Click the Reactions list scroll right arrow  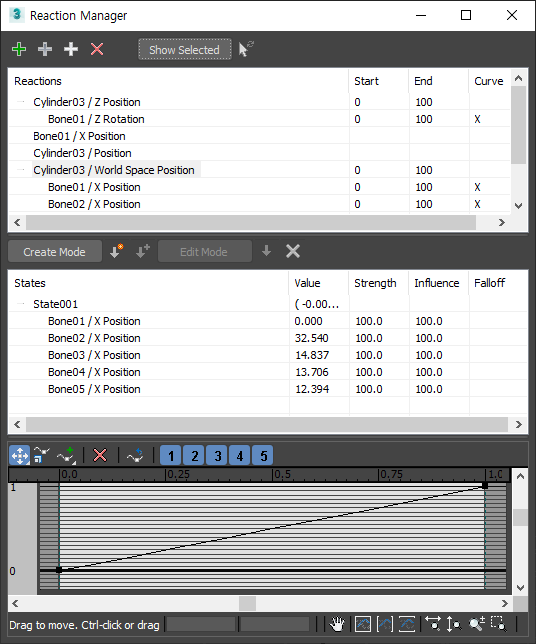[x=501, y=222]
